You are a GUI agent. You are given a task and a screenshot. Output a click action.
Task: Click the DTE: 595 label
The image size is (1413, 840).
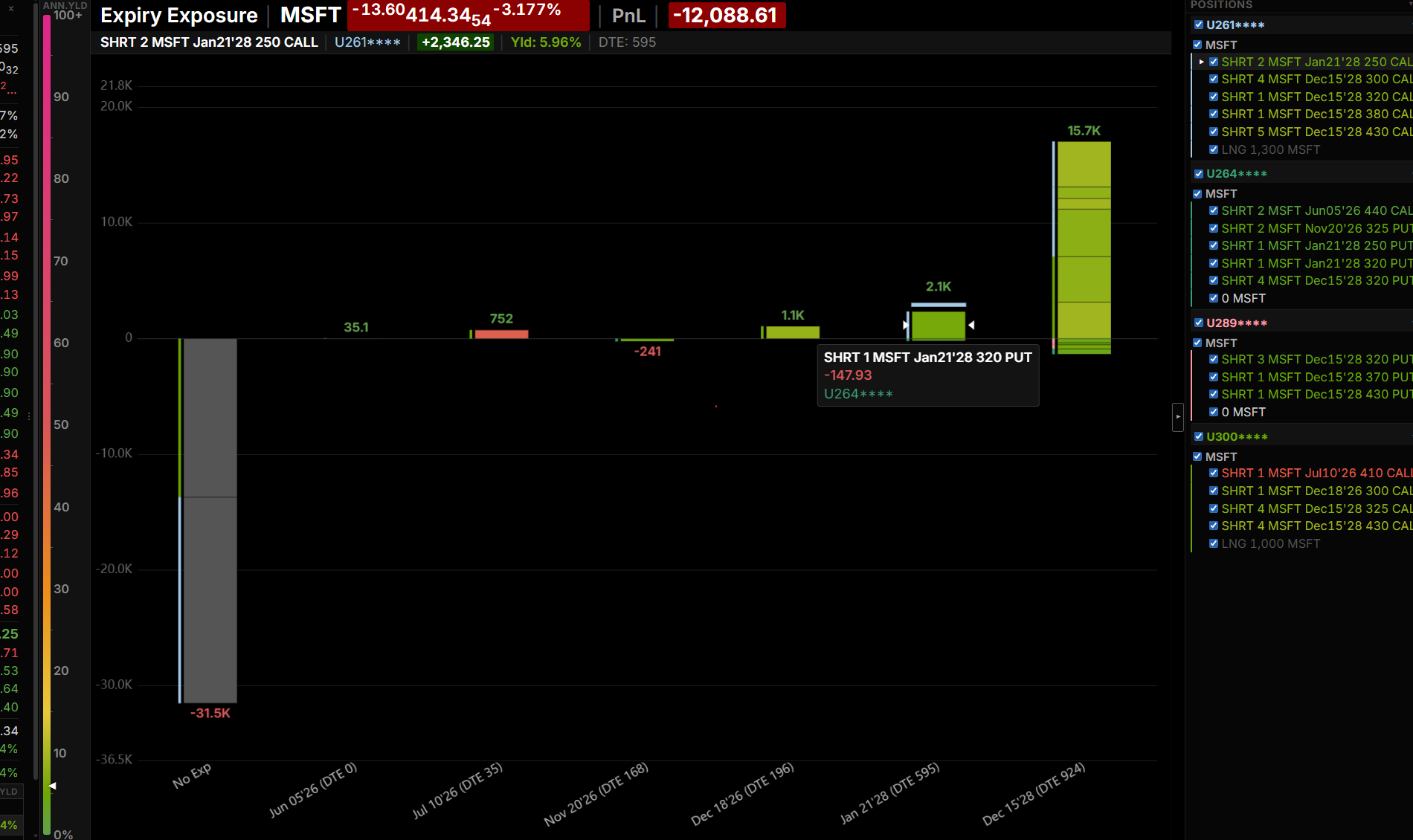[627, 42]
